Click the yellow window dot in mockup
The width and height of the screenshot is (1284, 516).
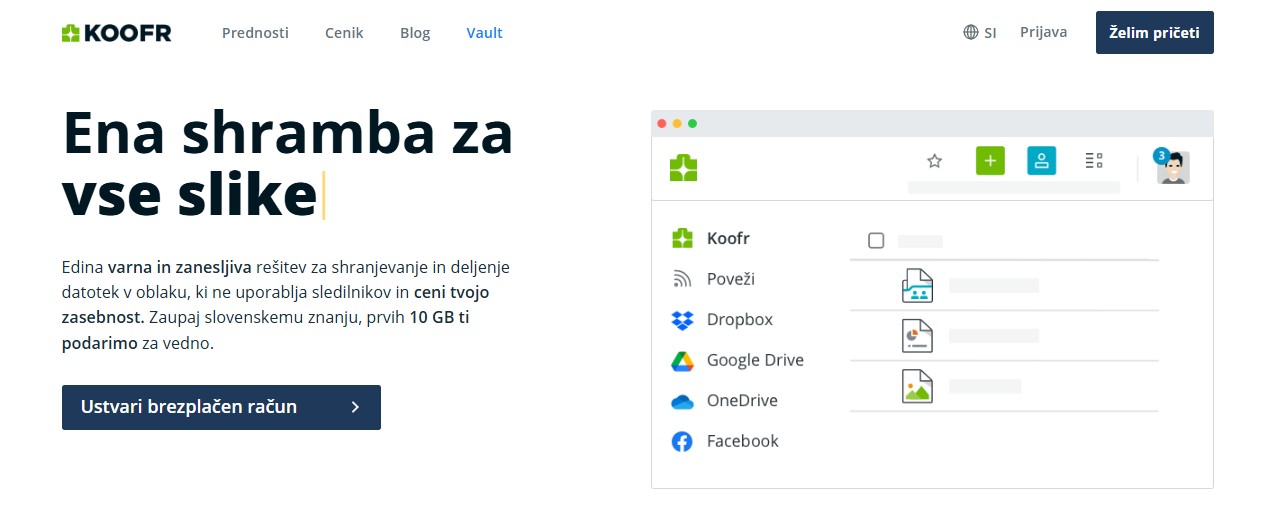[677, 123]
